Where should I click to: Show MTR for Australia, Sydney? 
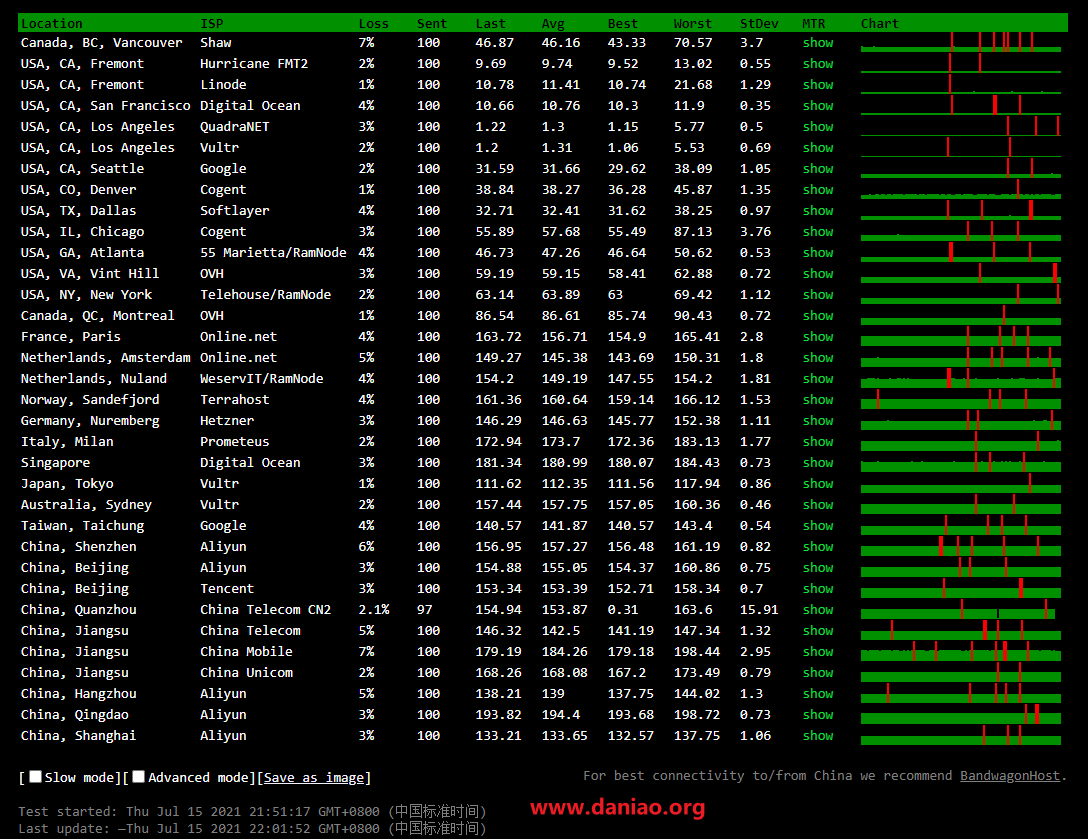(x=817, y=504)
